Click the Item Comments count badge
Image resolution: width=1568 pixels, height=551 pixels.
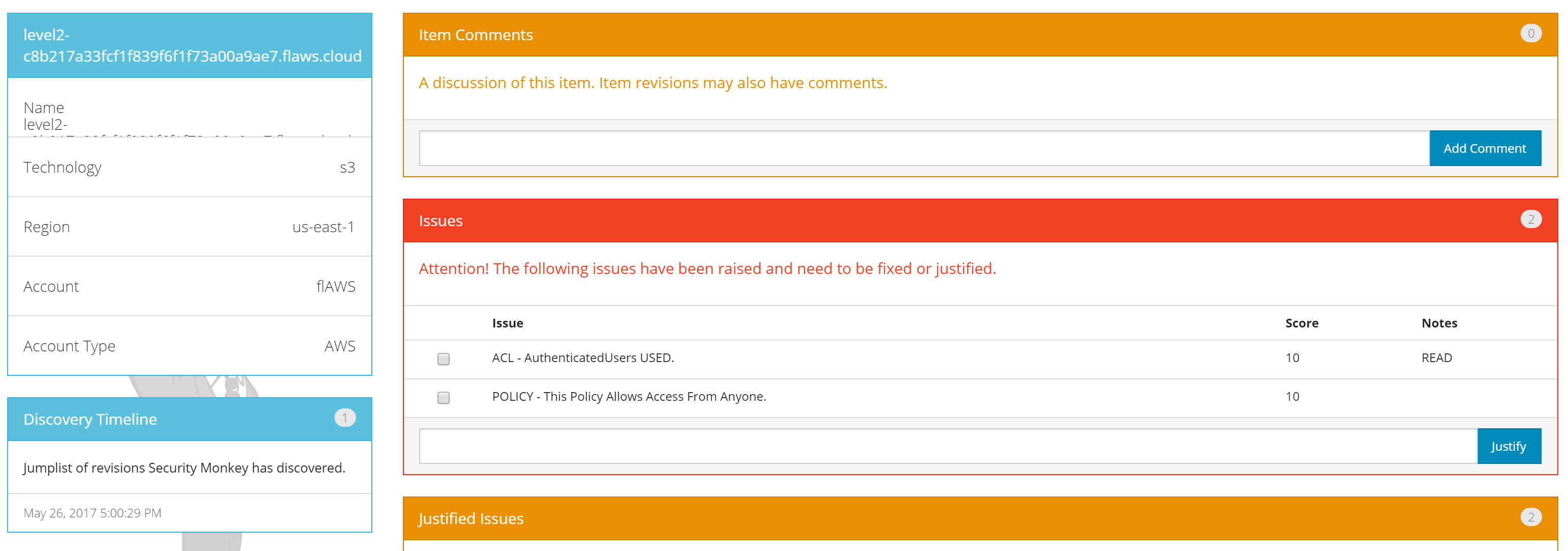1530,34
